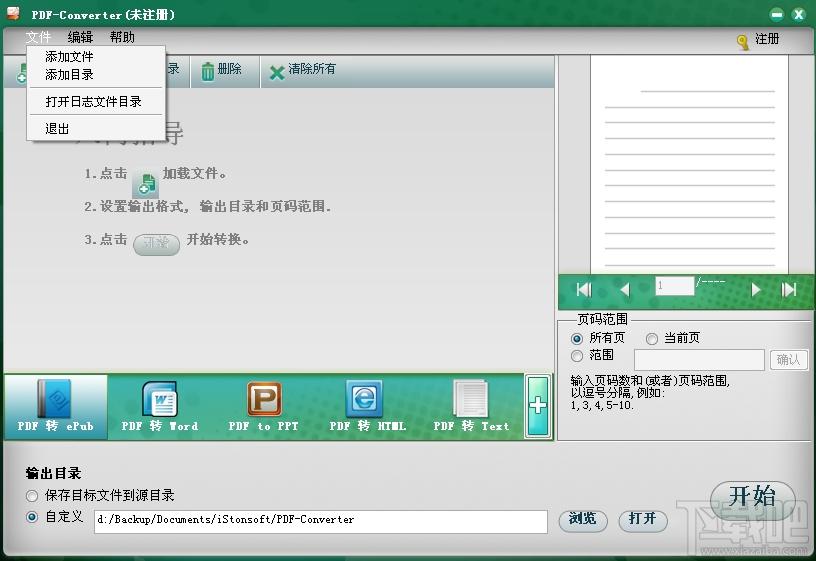Click the document preview page
Screen dimensions: 816x561
click(x=689, y=163)
